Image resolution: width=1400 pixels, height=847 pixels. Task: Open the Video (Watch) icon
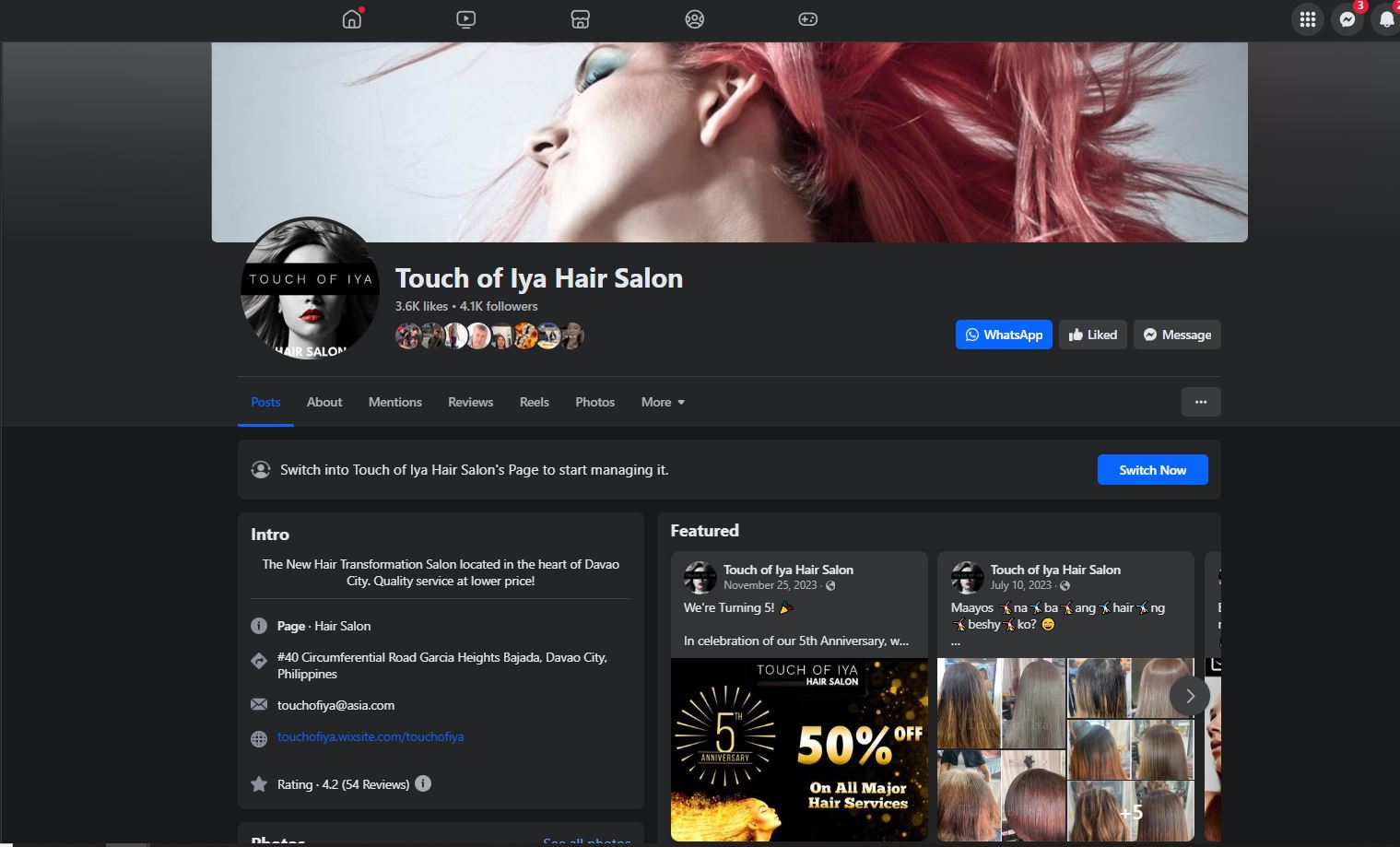point(466,18)
